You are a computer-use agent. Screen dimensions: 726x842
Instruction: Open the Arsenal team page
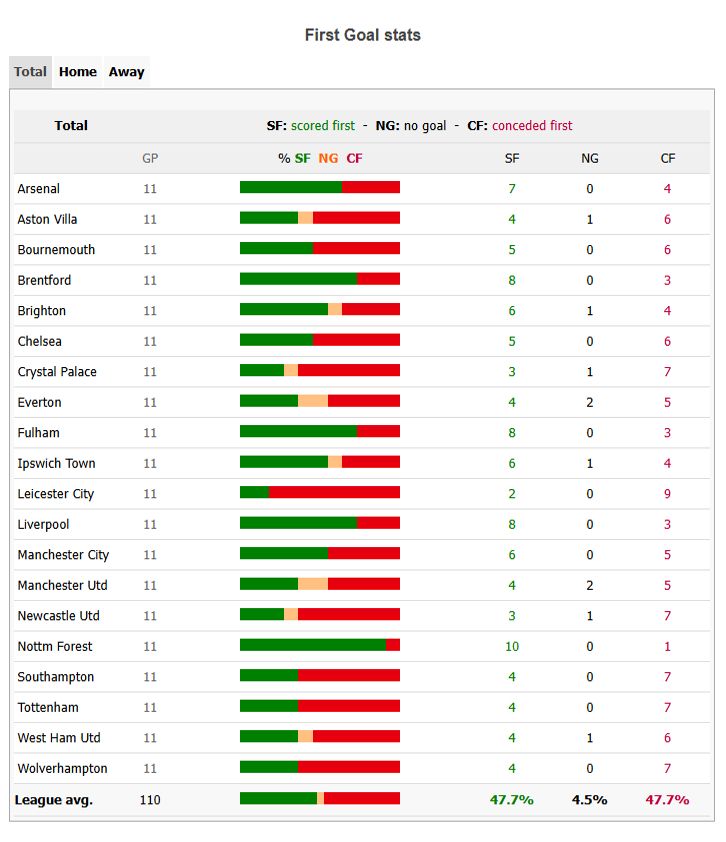point(40,189)
